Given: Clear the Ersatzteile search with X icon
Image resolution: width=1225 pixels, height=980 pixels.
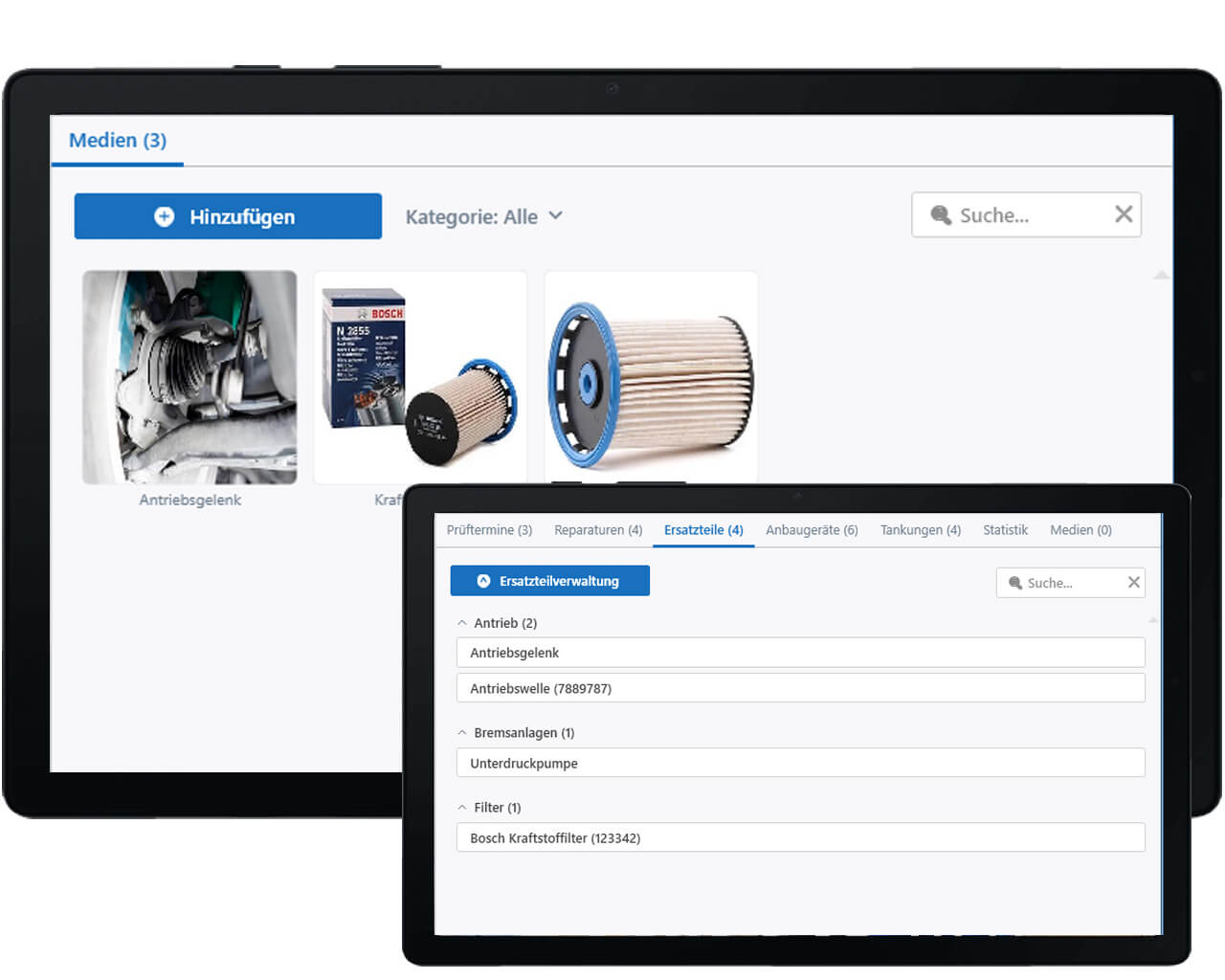Looking at the screenshot, I should (x=1133, y=582).
